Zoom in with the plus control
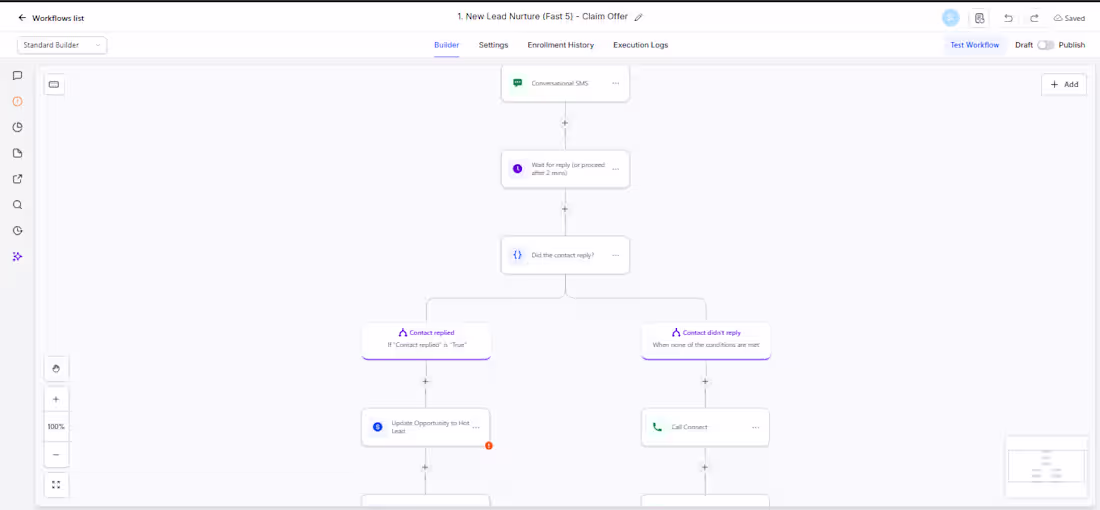The image size is (1100, 510). pyautogui.click(x=56, y=399)
